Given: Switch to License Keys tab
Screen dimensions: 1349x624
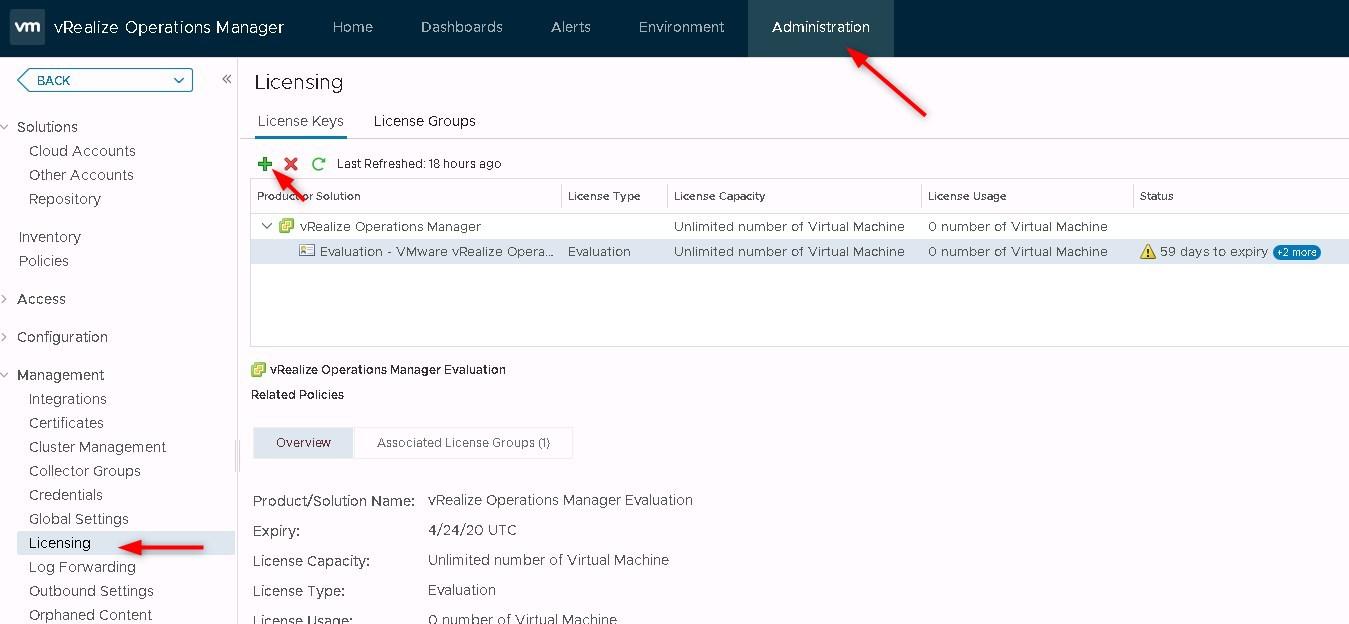Looking at the screenshot, I should coord(301,121).
